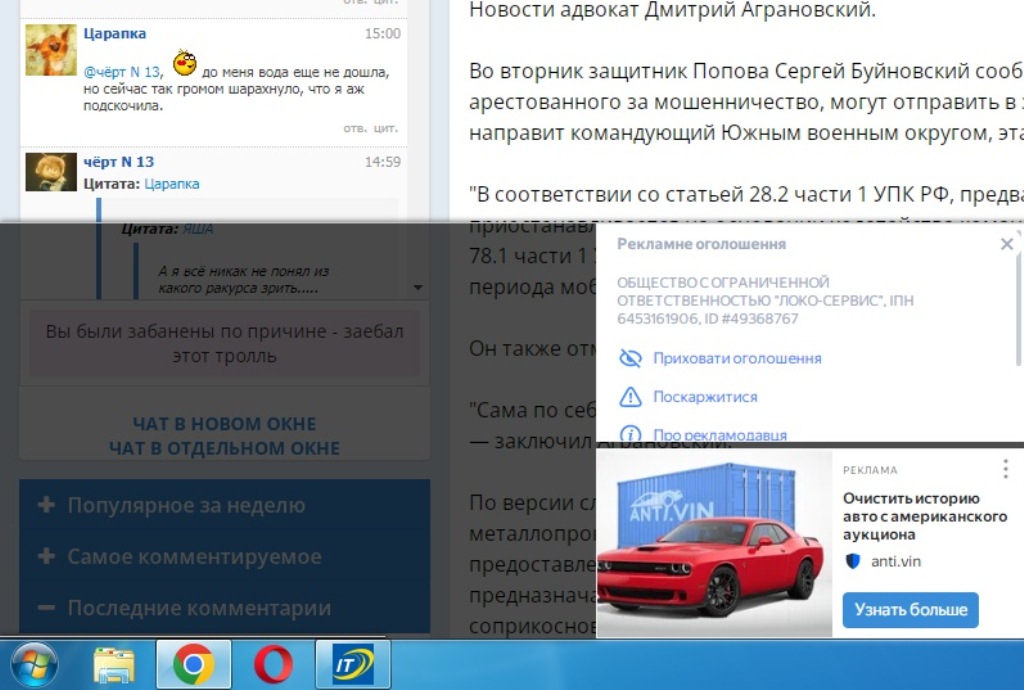Open Про рекламодавця link
The image size is (1024, 690).
tap(720, 435)
